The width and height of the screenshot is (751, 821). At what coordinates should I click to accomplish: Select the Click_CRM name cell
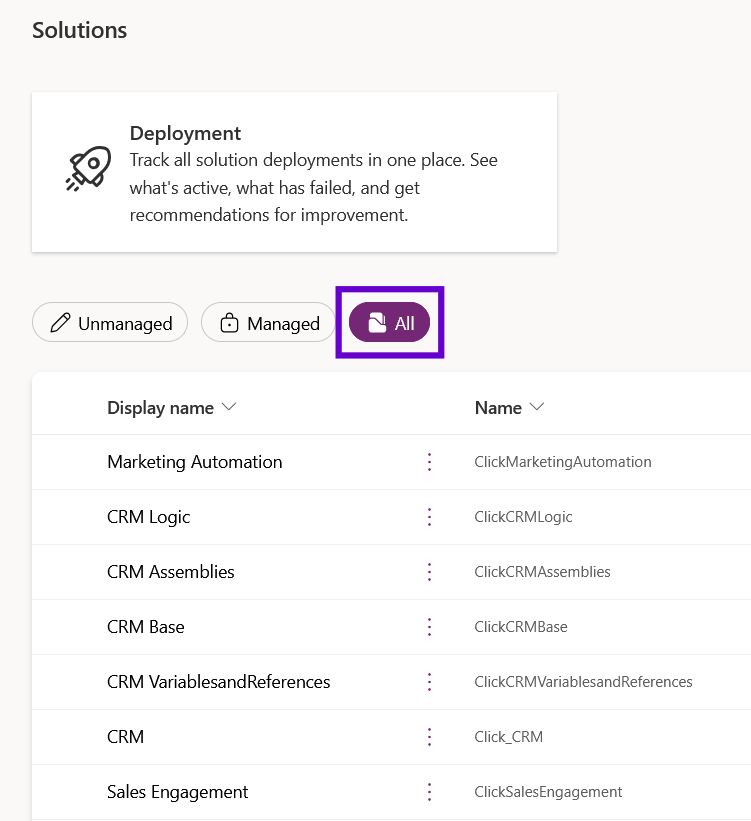[x=509, y=737]
